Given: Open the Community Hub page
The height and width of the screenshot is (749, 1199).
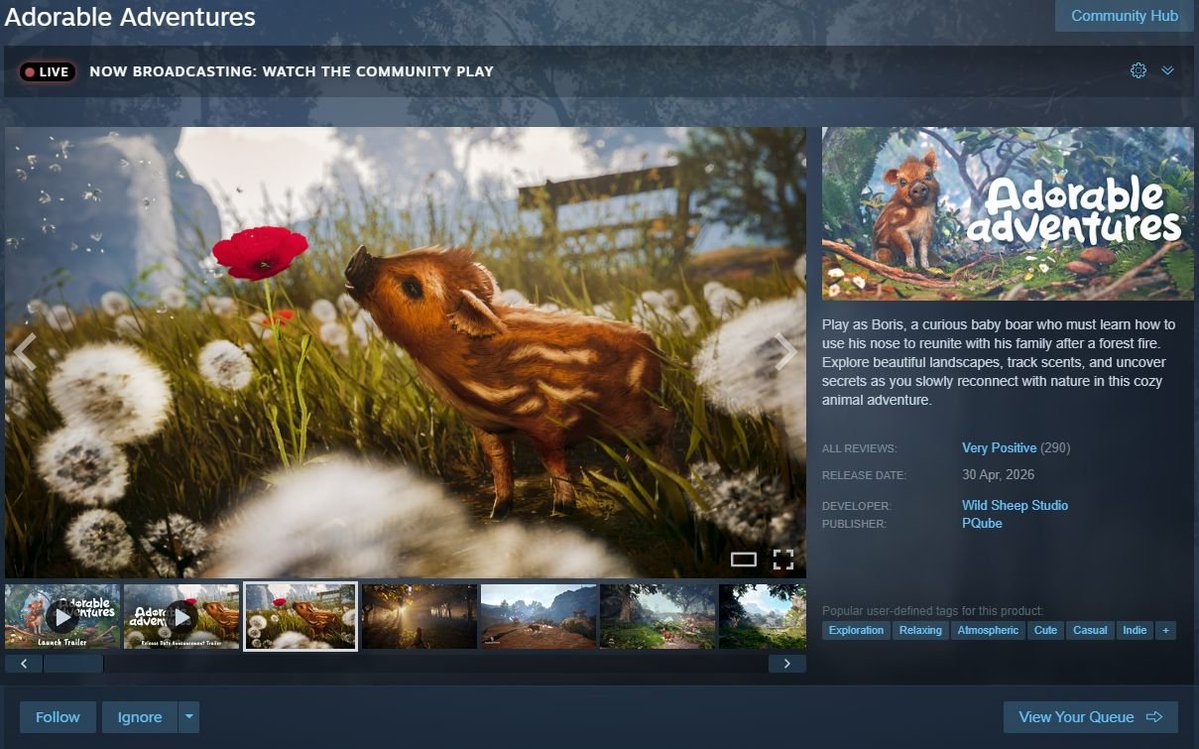Looking at the screenshot, I should pos(1124,15).
